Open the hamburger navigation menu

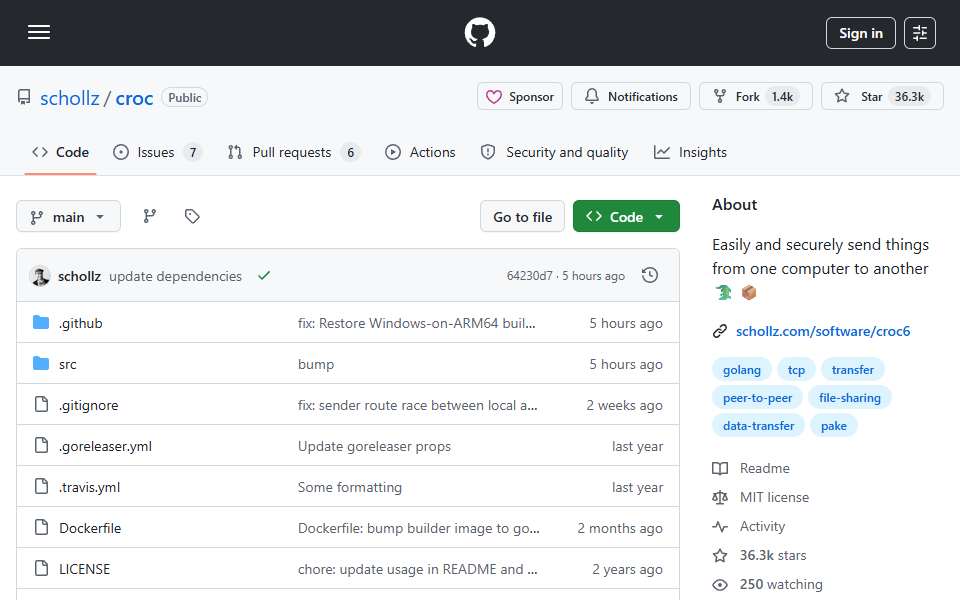coord(39,32)
